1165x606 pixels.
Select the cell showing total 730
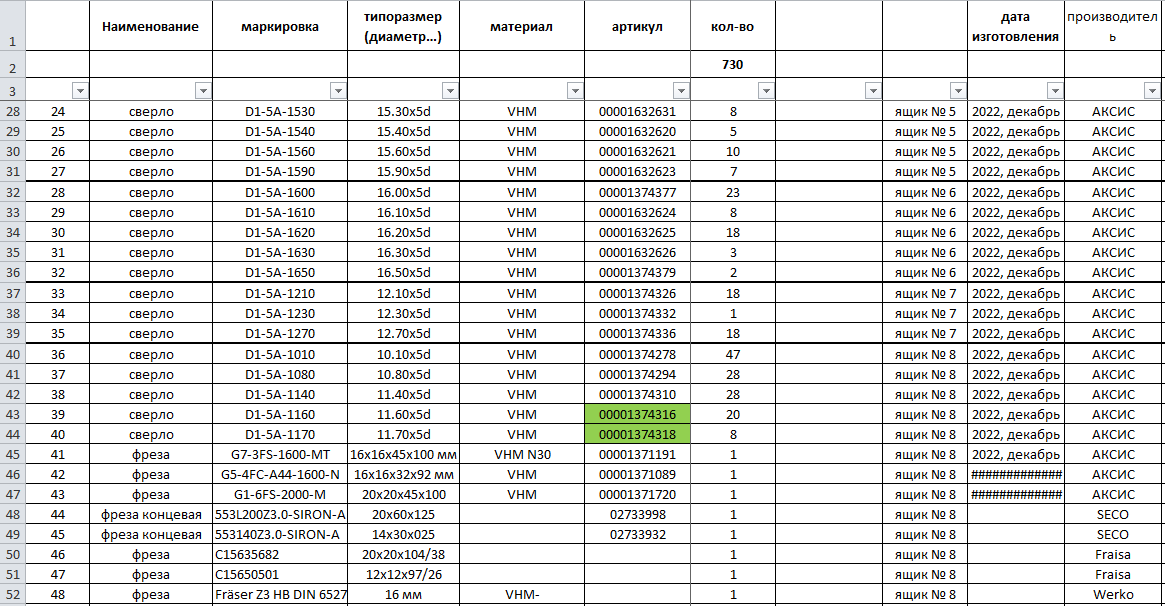(733, 65)
